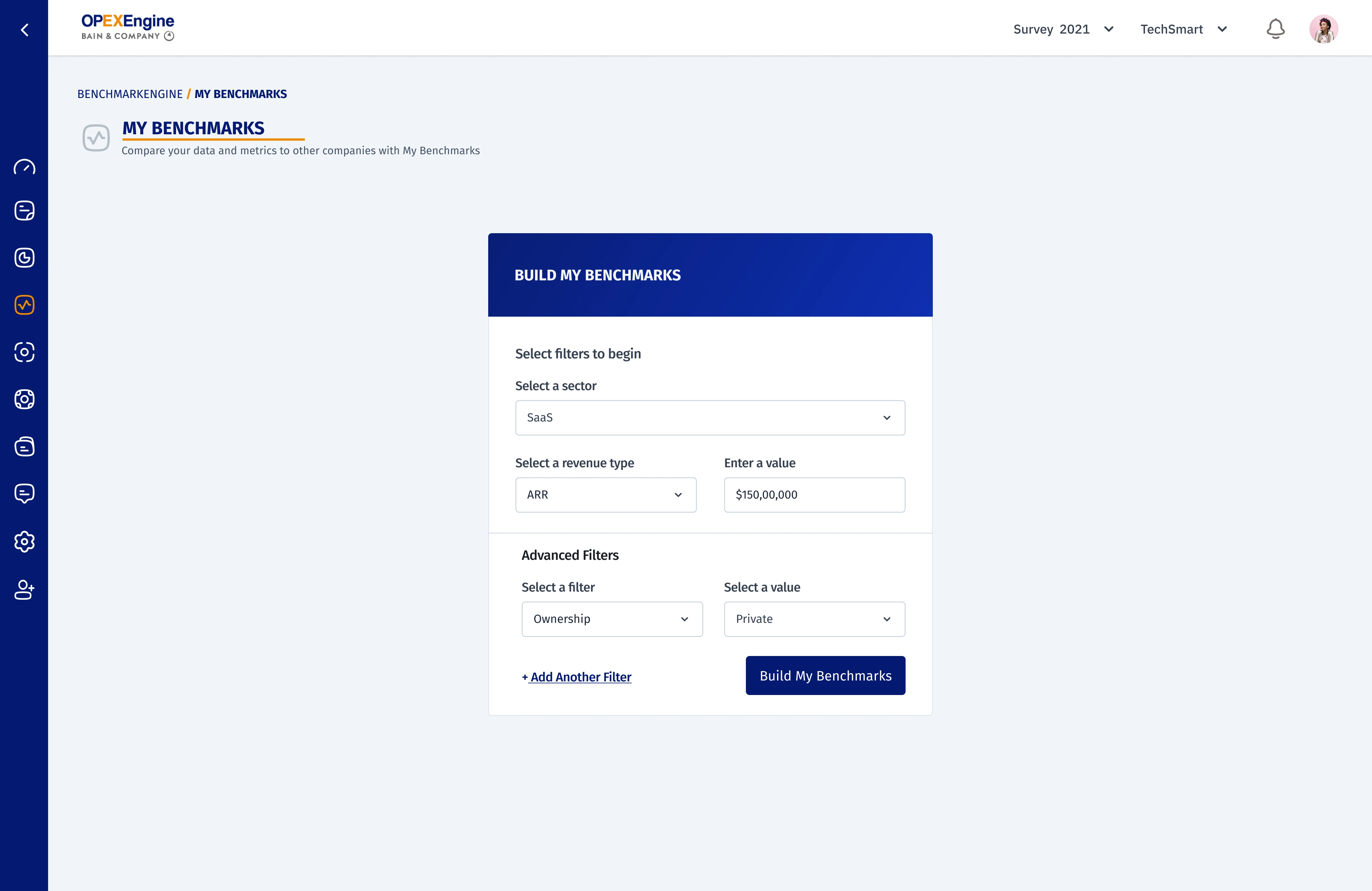1372x891 pixels.
Task: Click the 'Select filters to begin' text
Action: pos(578,353)
